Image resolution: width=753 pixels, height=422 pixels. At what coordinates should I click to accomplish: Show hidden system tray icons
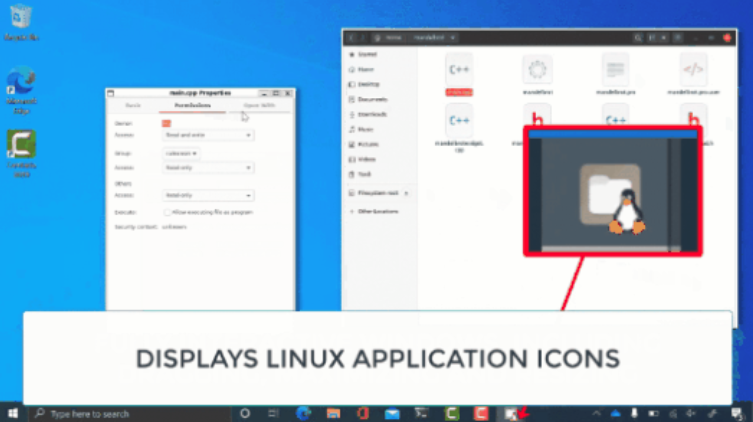596,413
